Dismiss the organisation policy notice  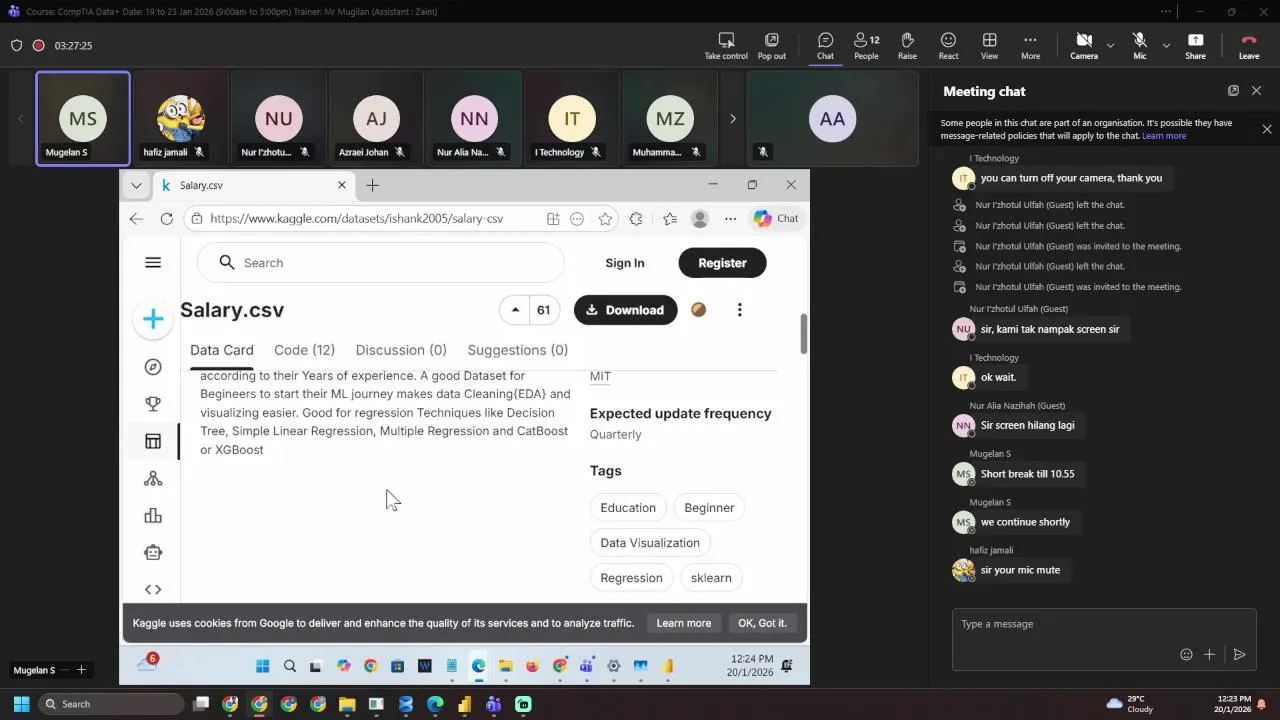click(1267, 129)
